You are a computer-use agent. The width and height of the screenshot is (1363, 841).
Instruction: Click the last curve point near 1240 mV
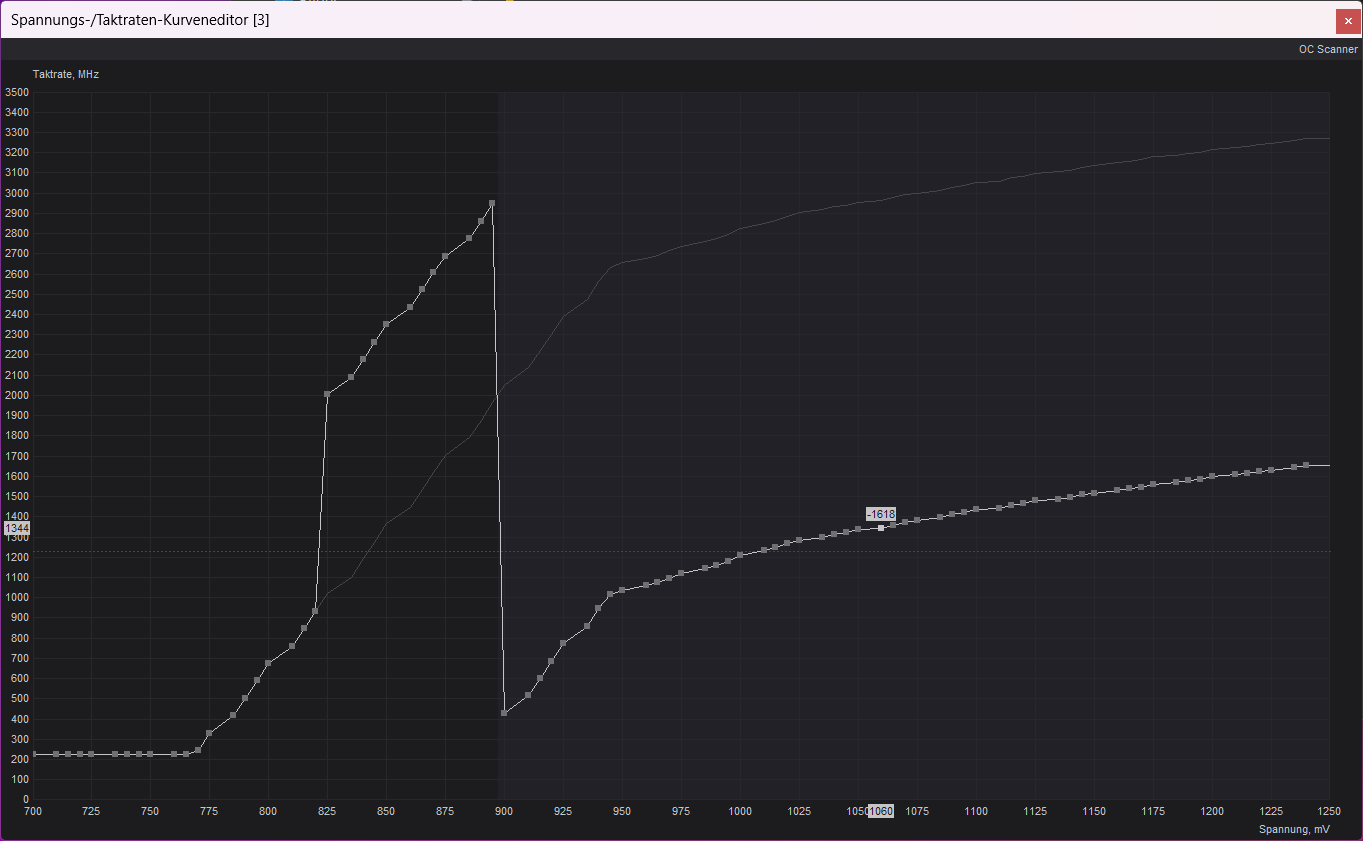tap(1306, 465)
